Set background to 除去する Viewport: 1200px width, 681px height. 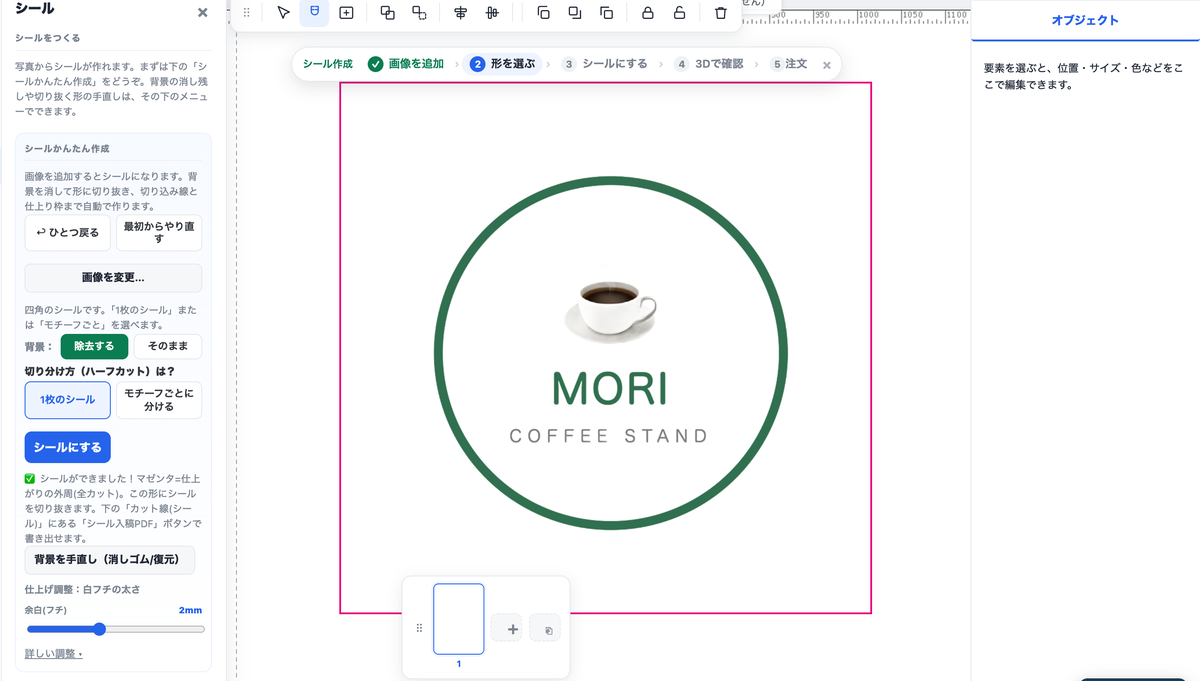click(x=95, y=346)
